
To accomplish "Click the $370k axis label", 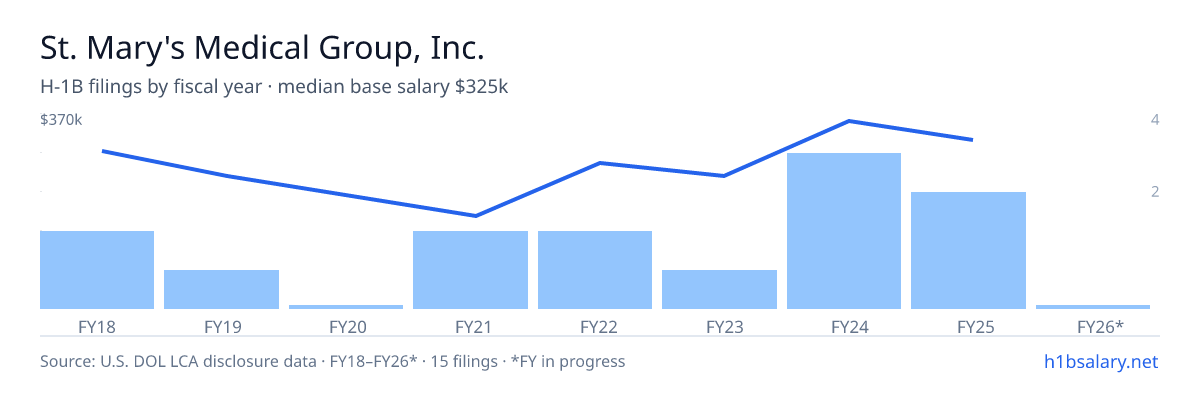I will tap(61, 120).
